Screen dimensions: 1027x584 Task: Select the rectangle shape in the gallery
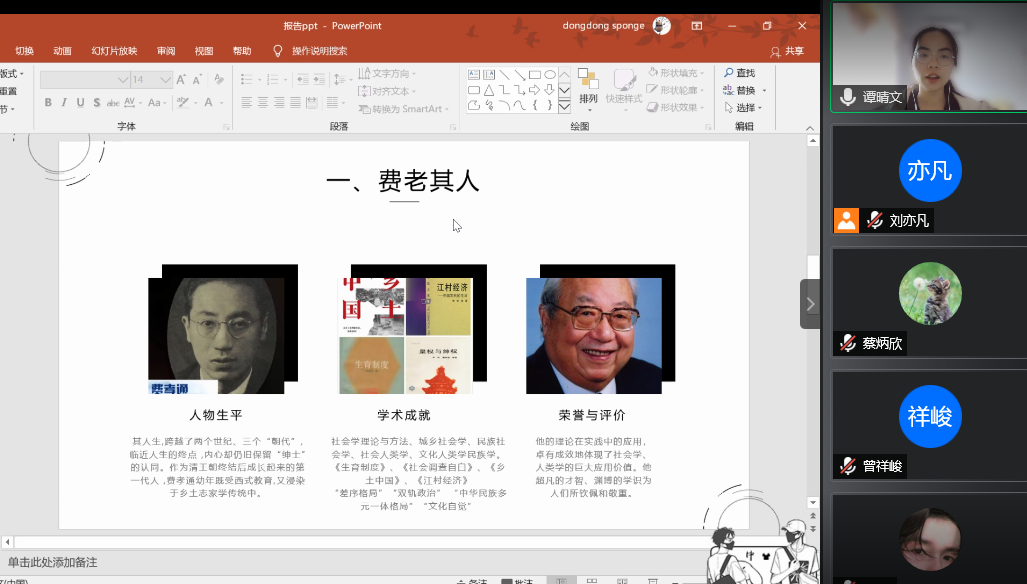[x=534, y=75]
